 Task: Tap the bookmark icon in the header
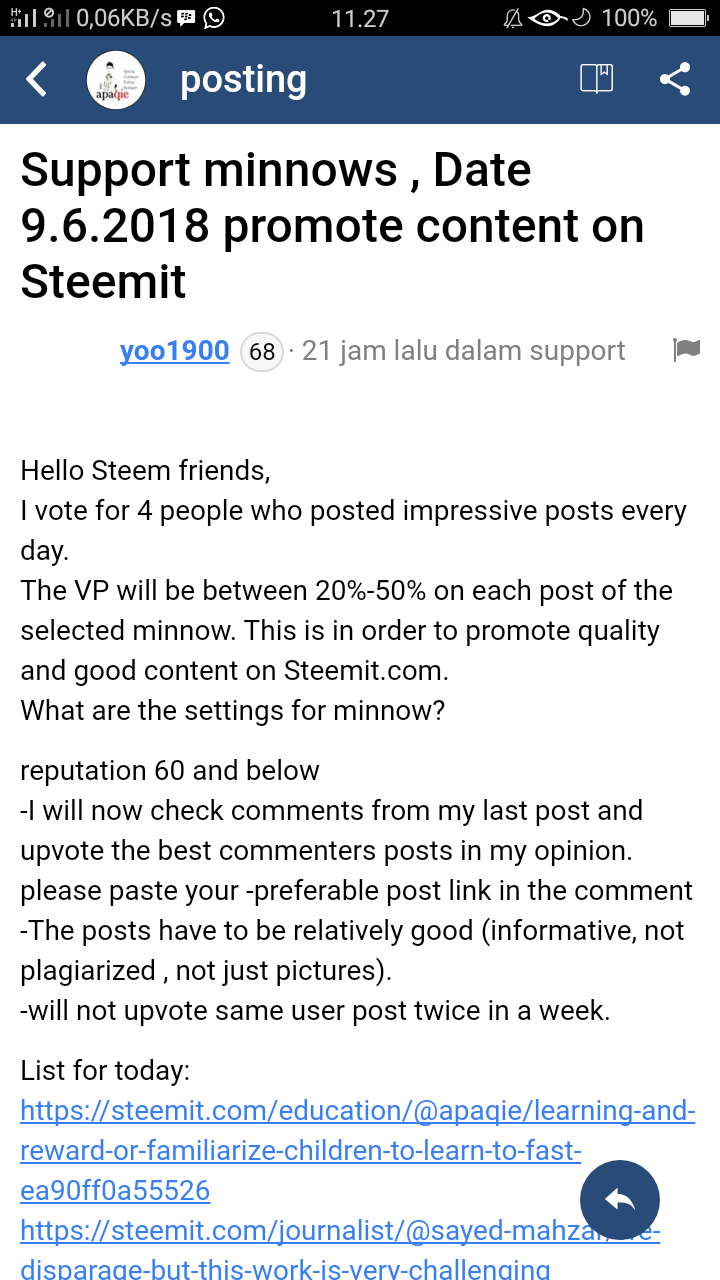coord(597,80)
